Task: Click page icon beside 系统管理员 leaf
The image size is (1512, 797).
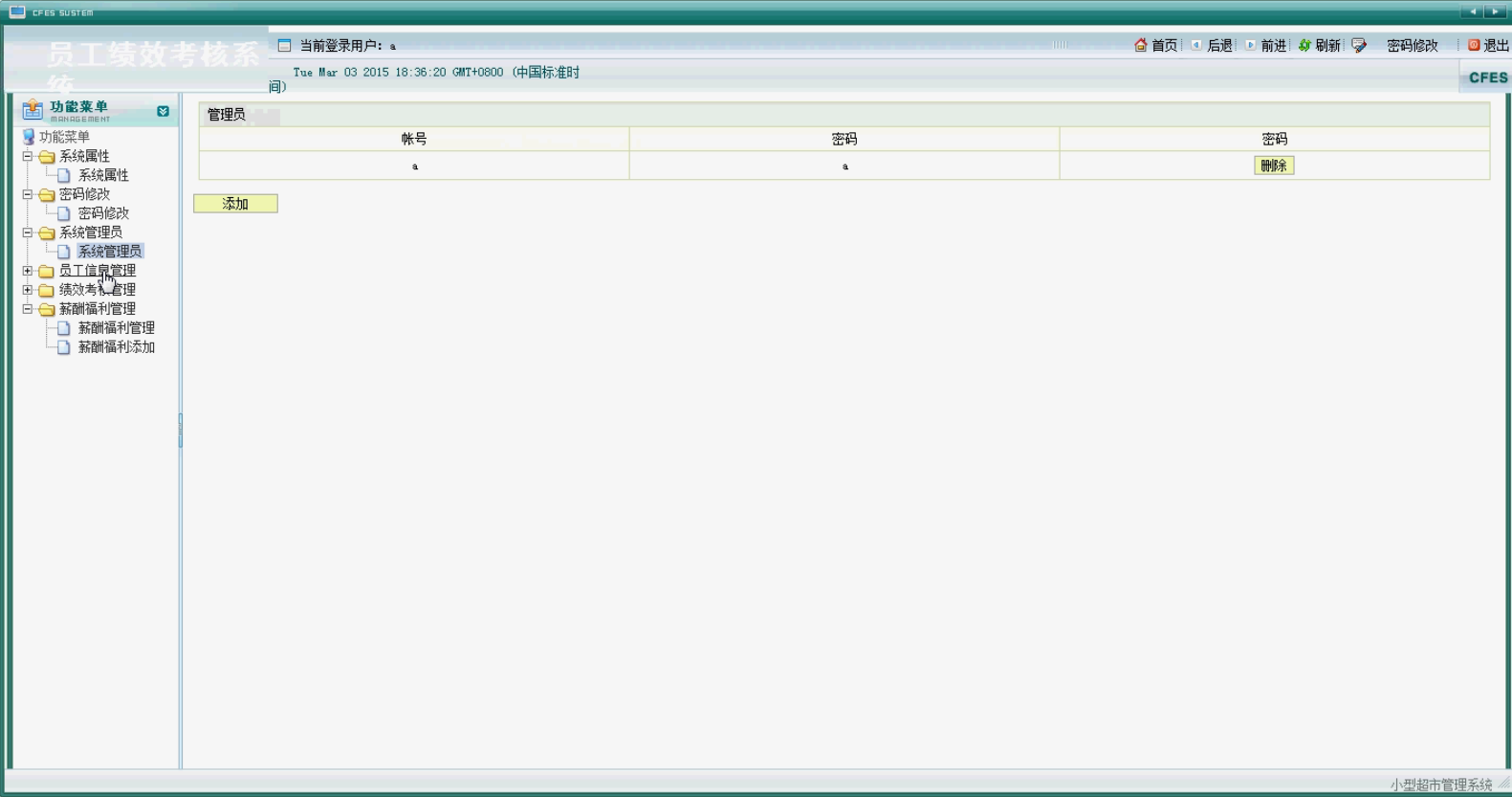Action: pyautogui.click(x=64, y=252)
